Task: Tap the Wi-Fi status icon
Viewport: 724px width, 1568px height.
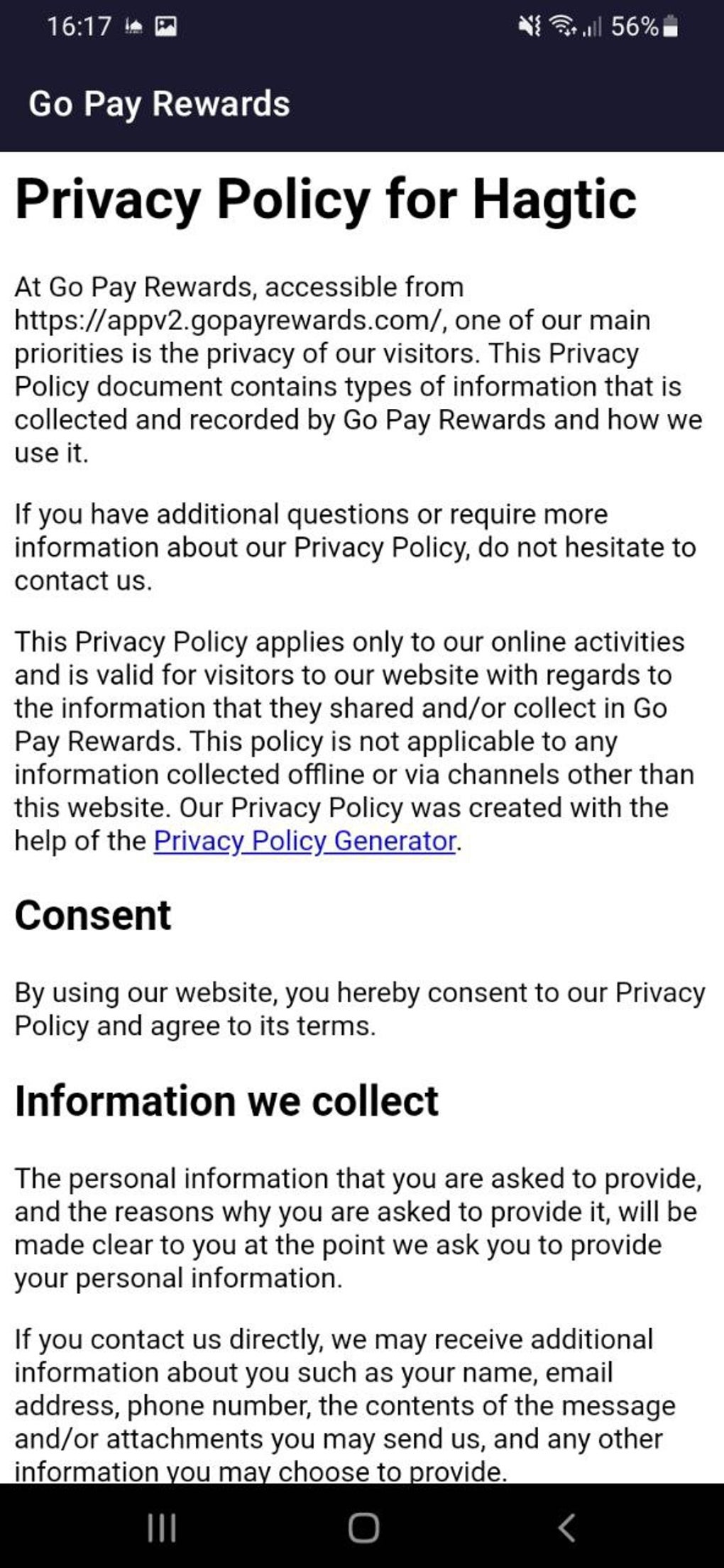Action: pos(565,27)
